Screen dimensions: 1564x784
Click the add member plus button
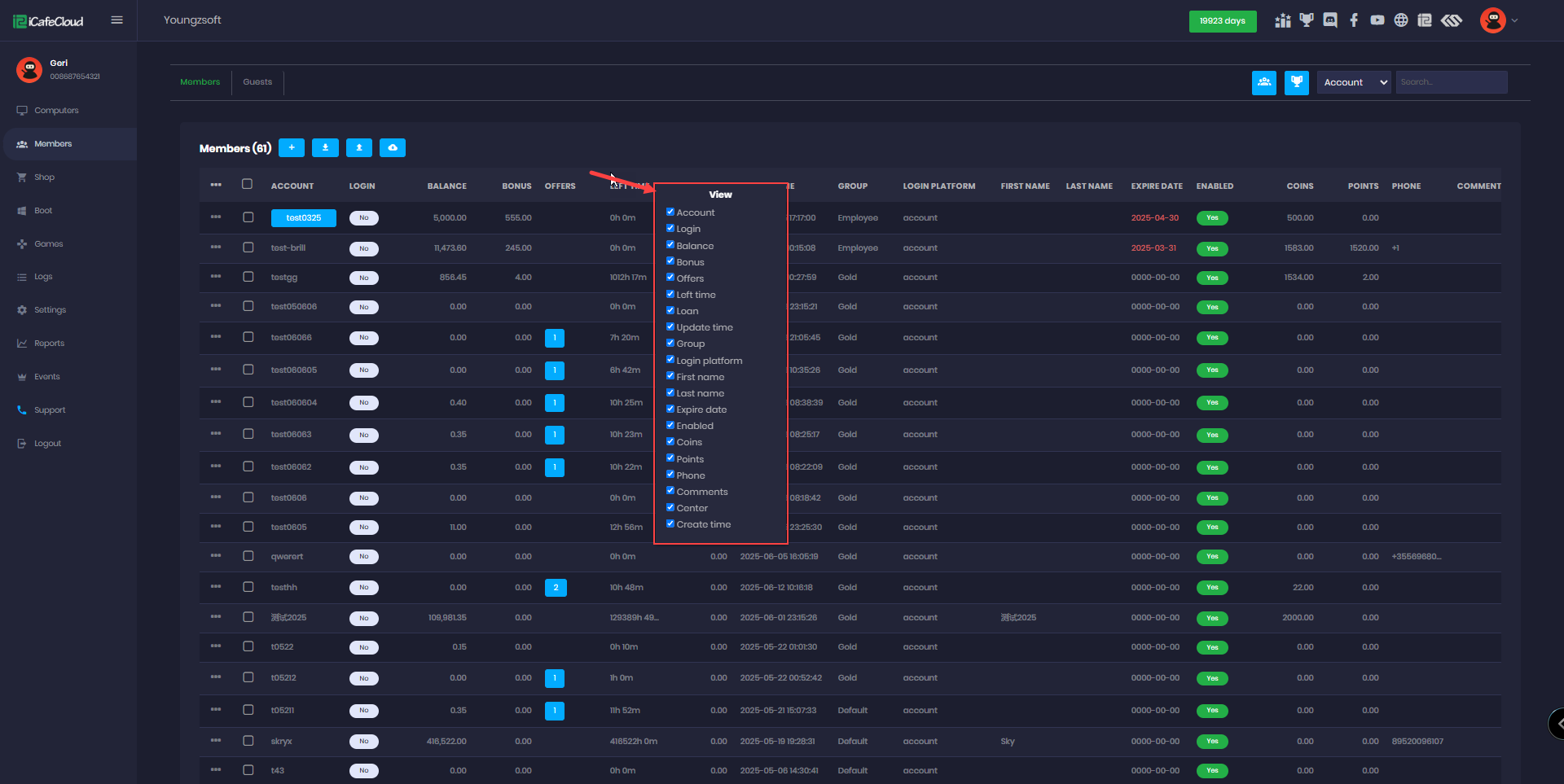coord(292,147)
